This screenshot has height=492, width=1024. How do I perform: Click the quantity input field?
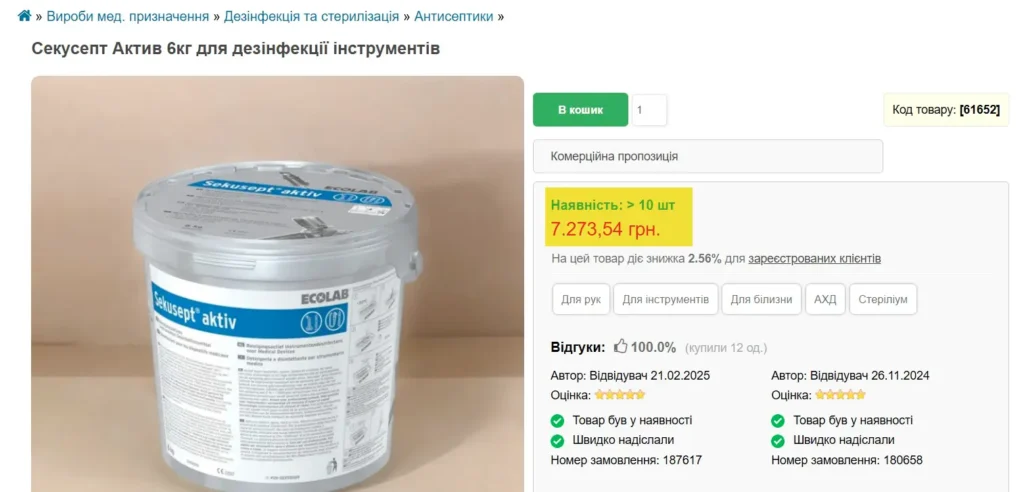(x=649, y=110)
